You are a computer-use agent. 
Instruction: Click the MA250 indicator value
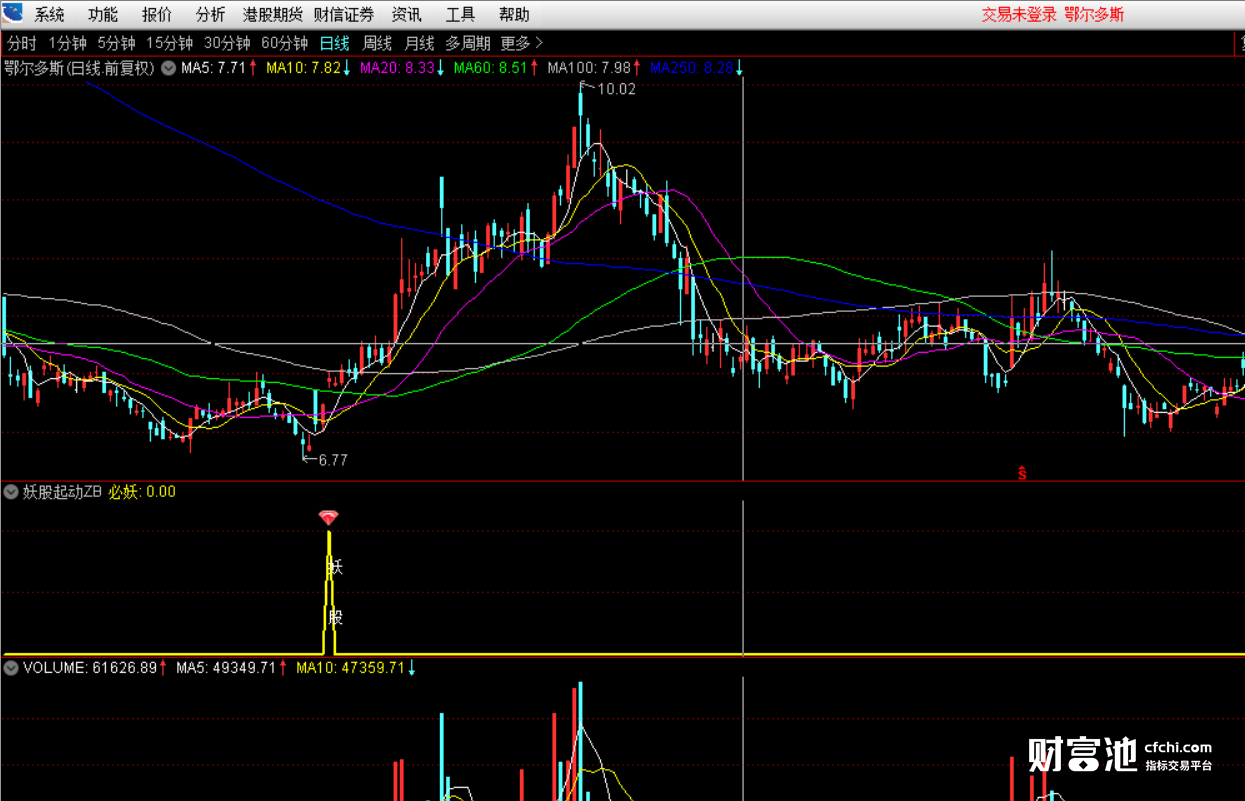(x=692, y=68)
